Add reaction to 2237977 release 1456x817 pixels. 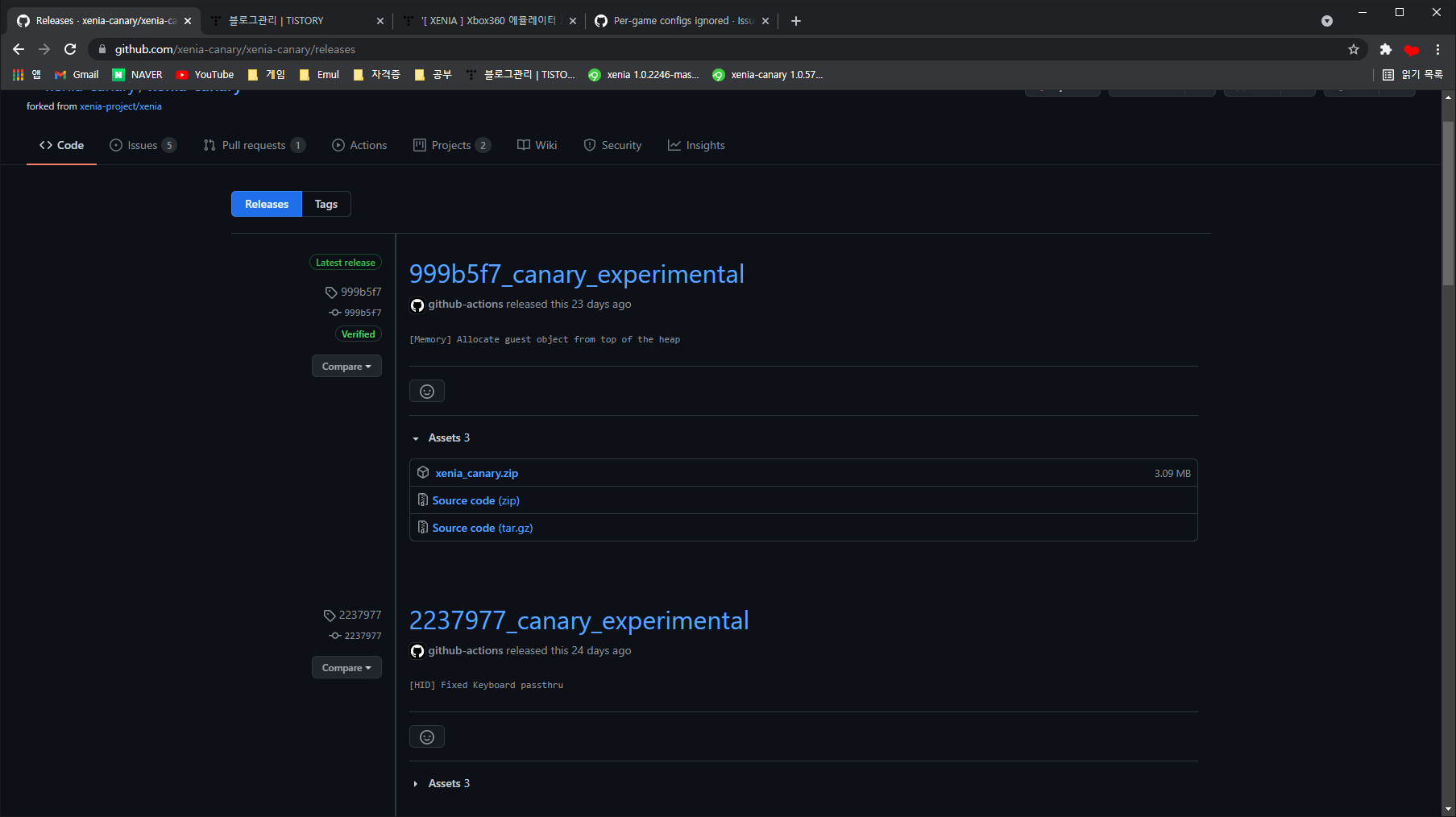pos(427,736)
